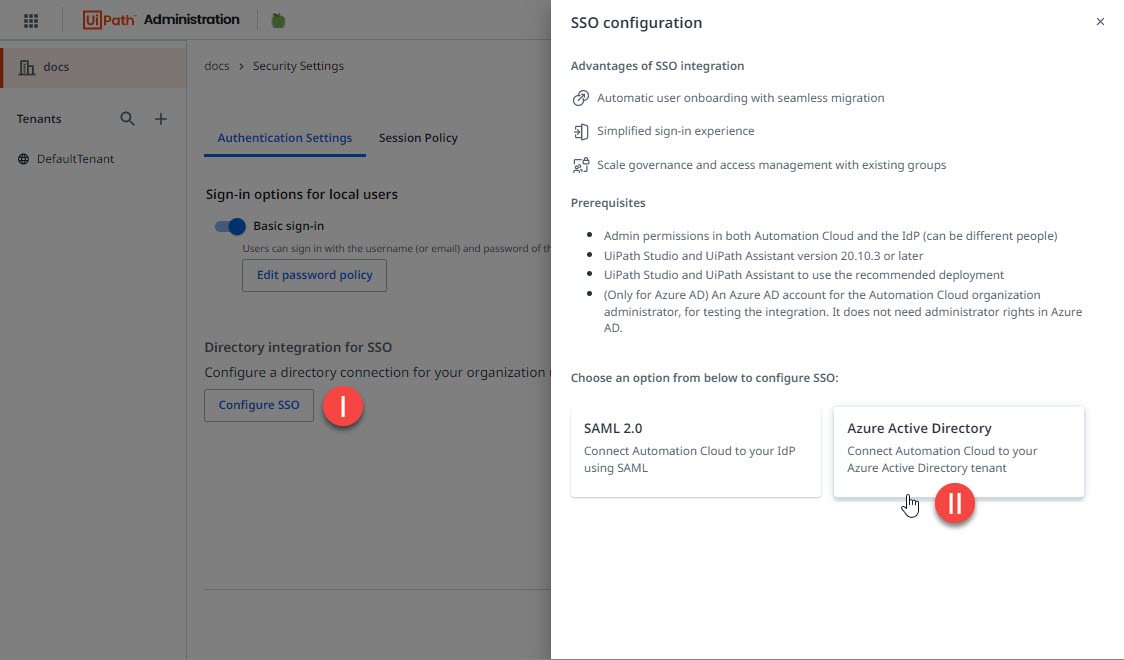Click the UiPath logo
This screenshot has height=660, width=1124.
click(x=108, y=20)
